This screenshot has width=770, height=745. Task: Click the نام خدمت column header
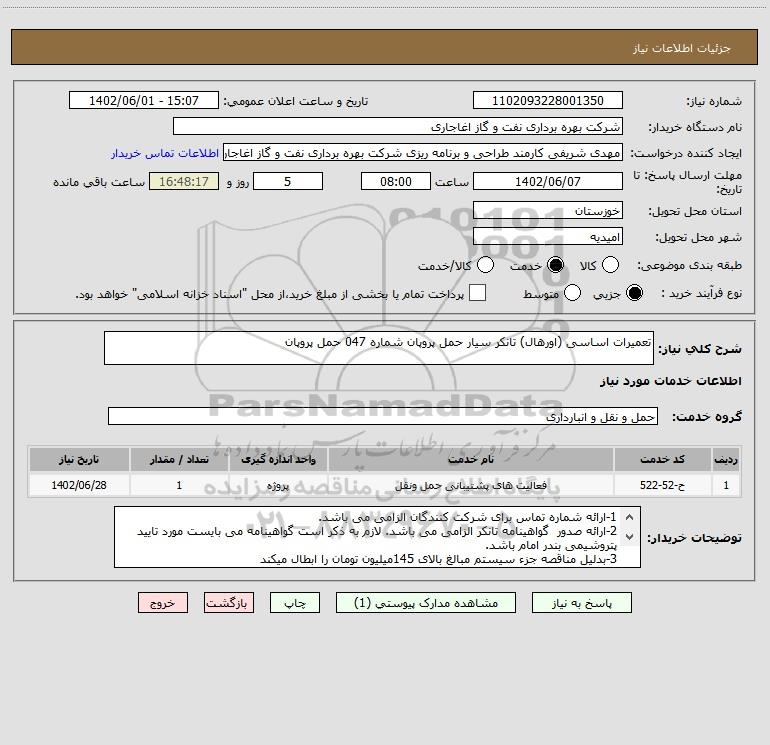(x=471, y=460)
